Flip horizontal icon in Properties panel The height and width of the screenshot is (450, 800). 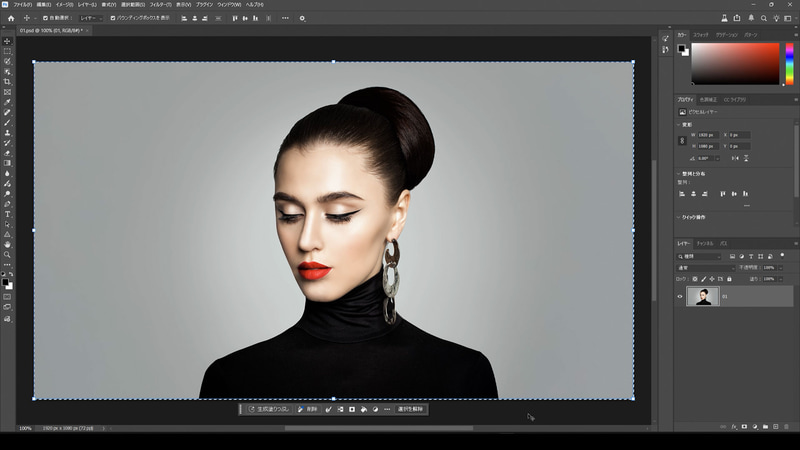click(x=735, y=159)
